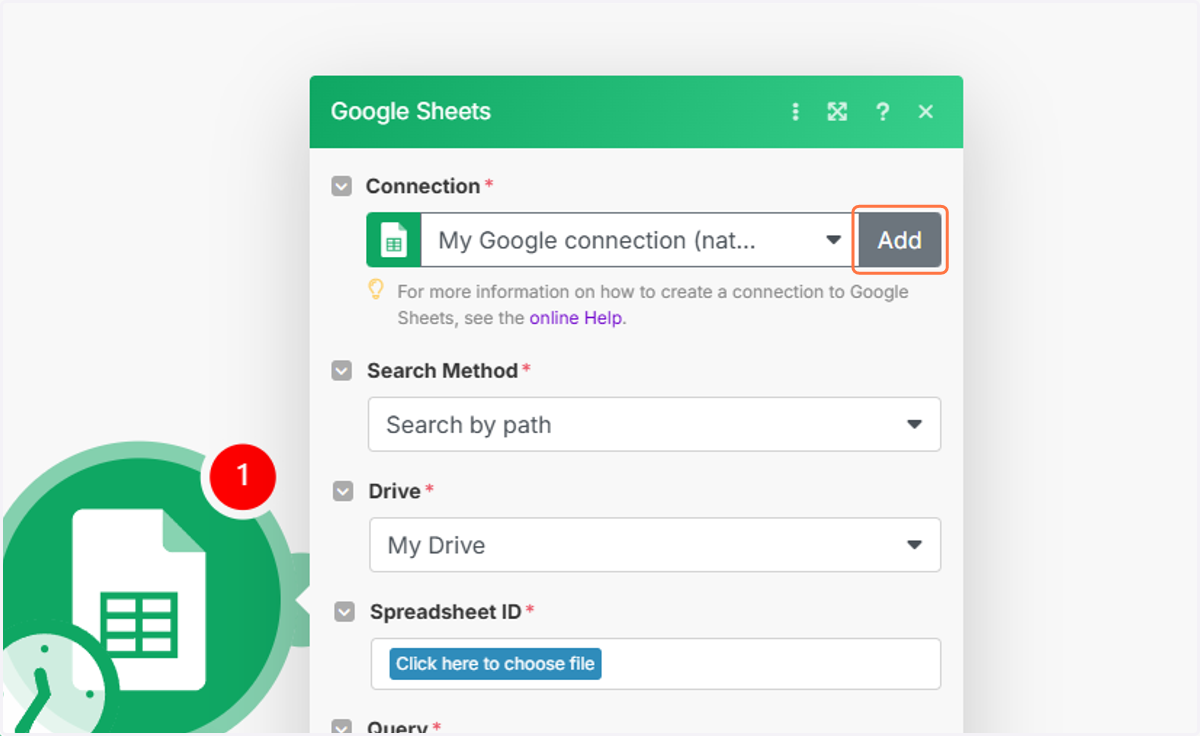
Task: Click the Click here to choose file button
Action: tap(495, 663)
